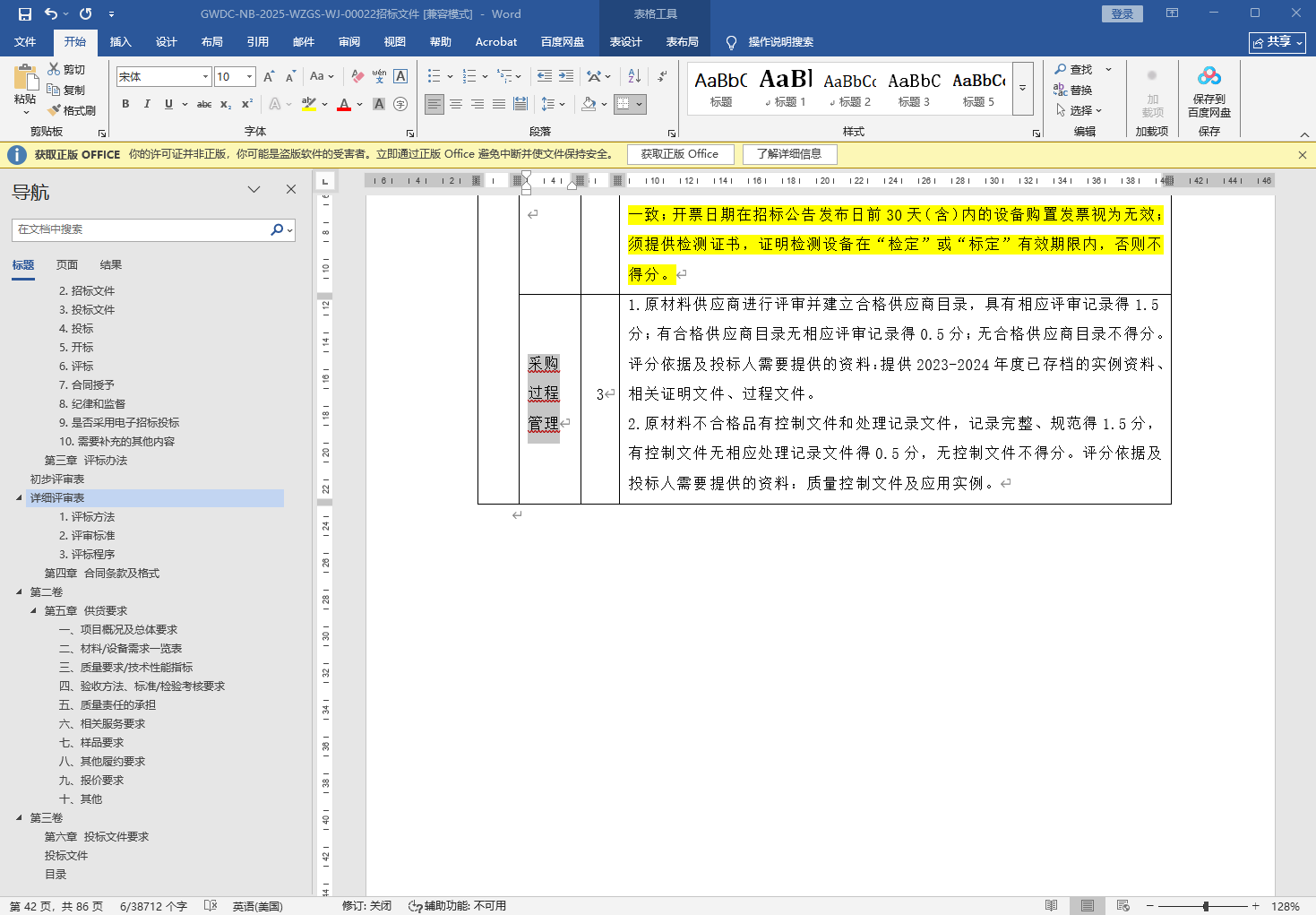Toggle superscript formatting
The height and width of the screenshot is (915, 1316).
click(x=247, y=104)
